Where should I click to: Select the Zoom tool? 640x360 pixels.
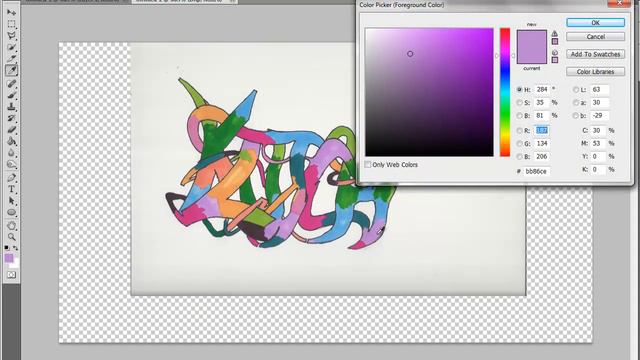click(11, 237)
